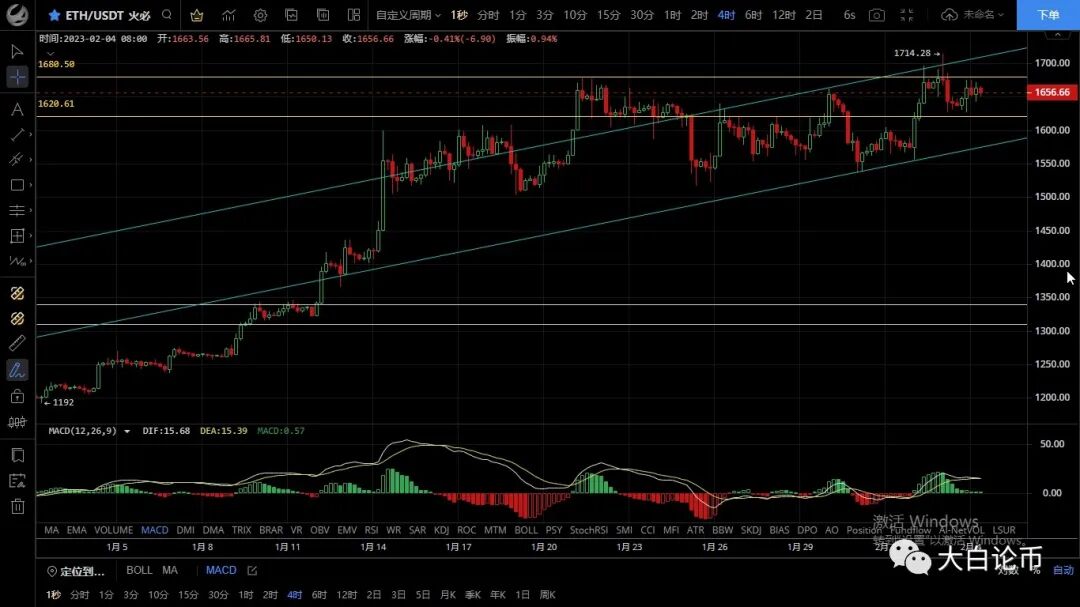Select StochRSI in indicator row
1080x607 pixels.
[589, 530]
